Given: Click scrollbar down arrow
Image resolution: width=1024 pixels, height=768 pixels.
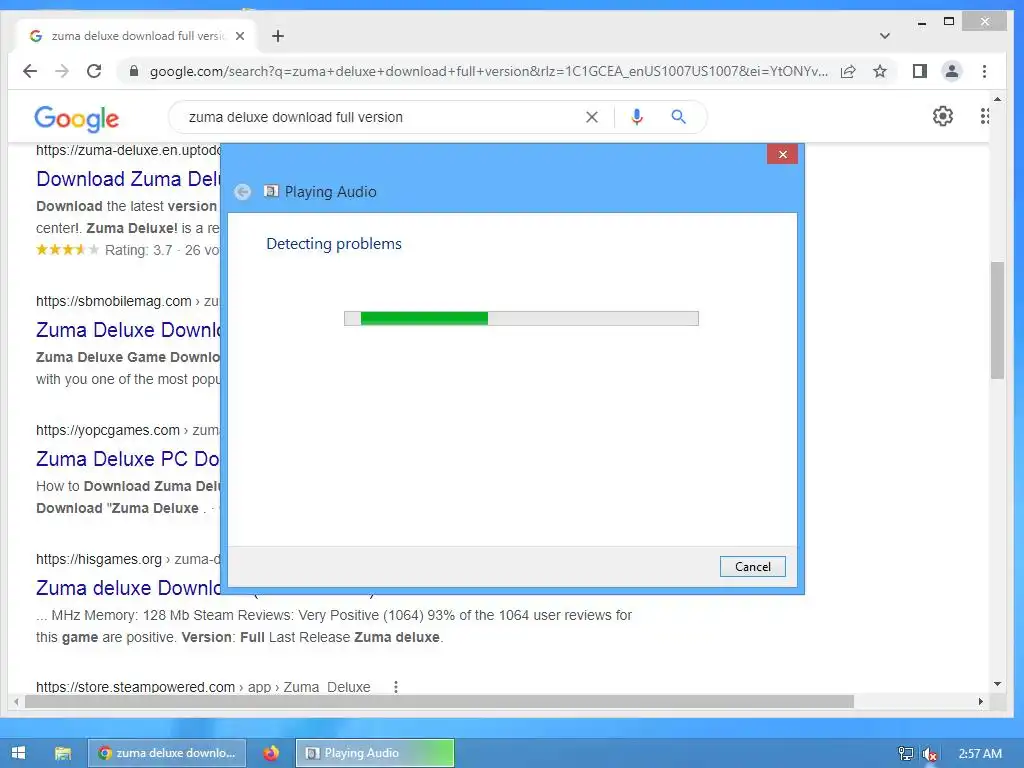Looking at the screenshot, I should (997, 684).
